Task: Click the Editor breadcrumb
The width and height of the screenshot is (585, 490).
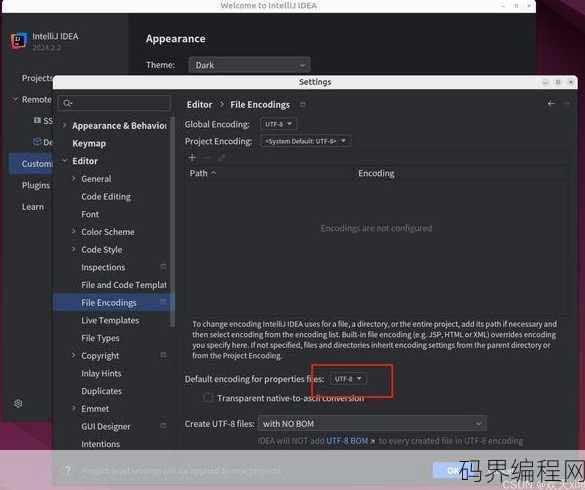Action: (x=199, y=105)
